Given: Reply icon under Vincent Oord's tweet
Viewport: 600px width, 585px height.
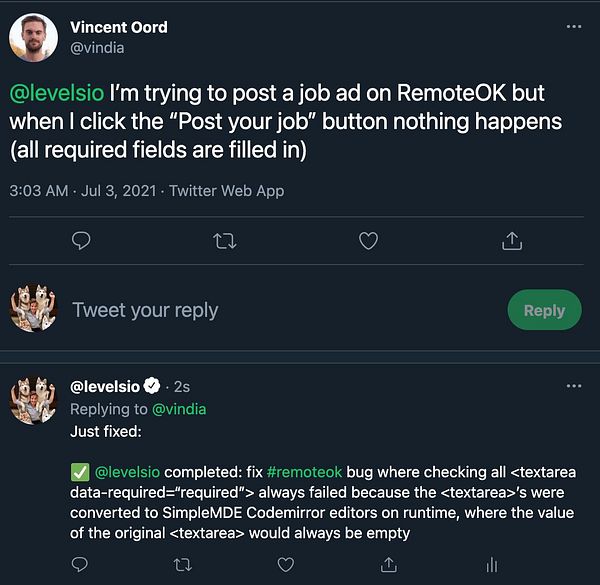Looking at the screenshot, I should click(x=83, y=241).
